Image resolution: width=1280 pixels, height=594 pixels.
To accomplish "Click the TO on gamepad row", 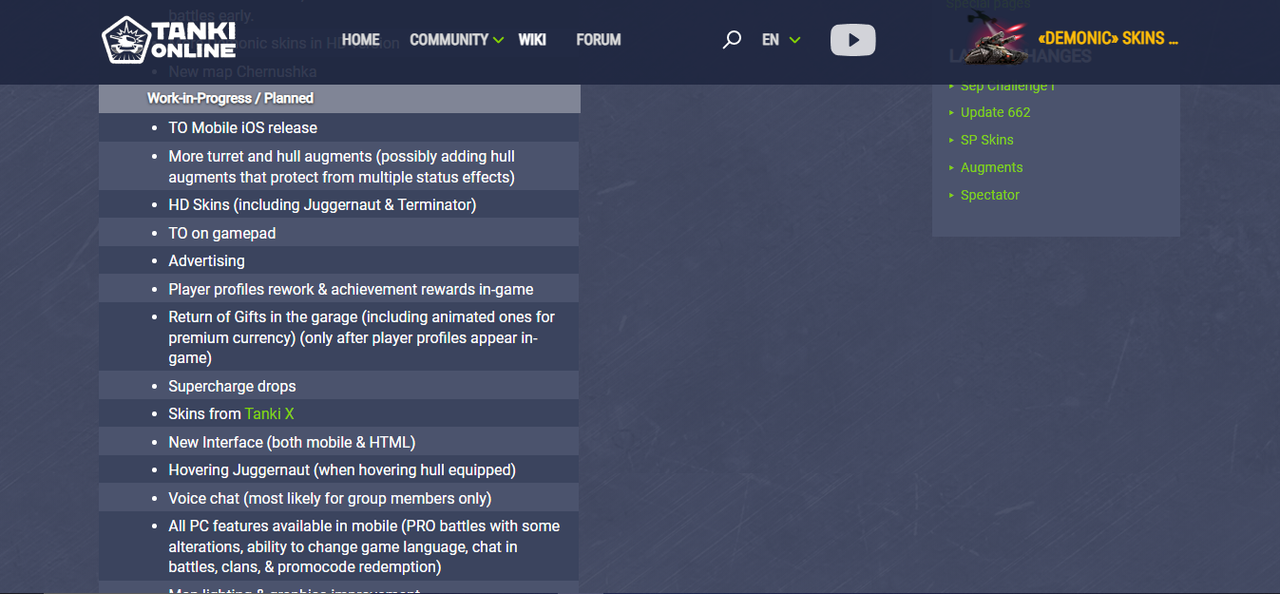I will coord(339,233).
